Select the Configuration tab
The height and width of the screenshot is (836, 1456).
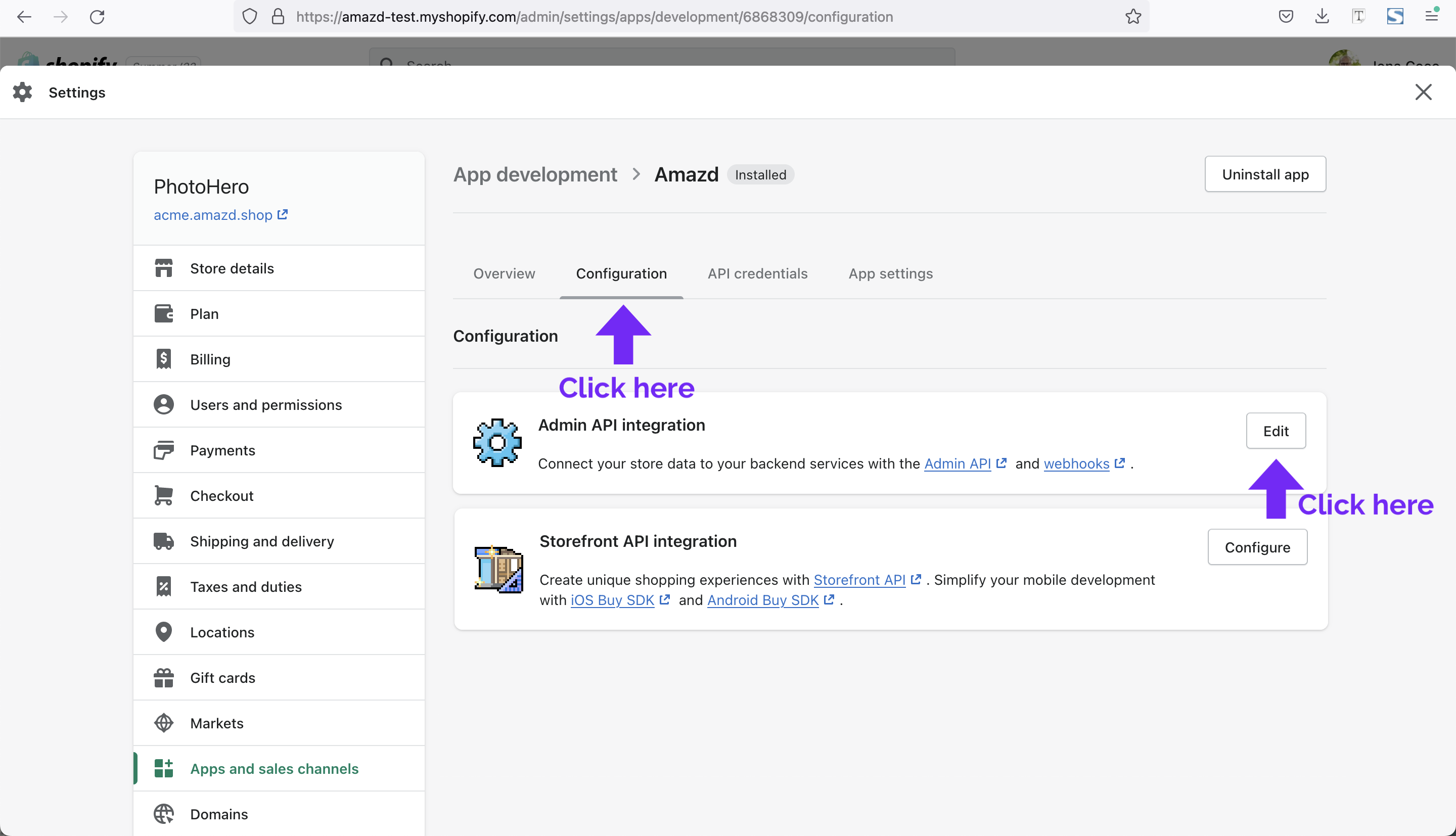pyautogui.click(x=621, y=273)
